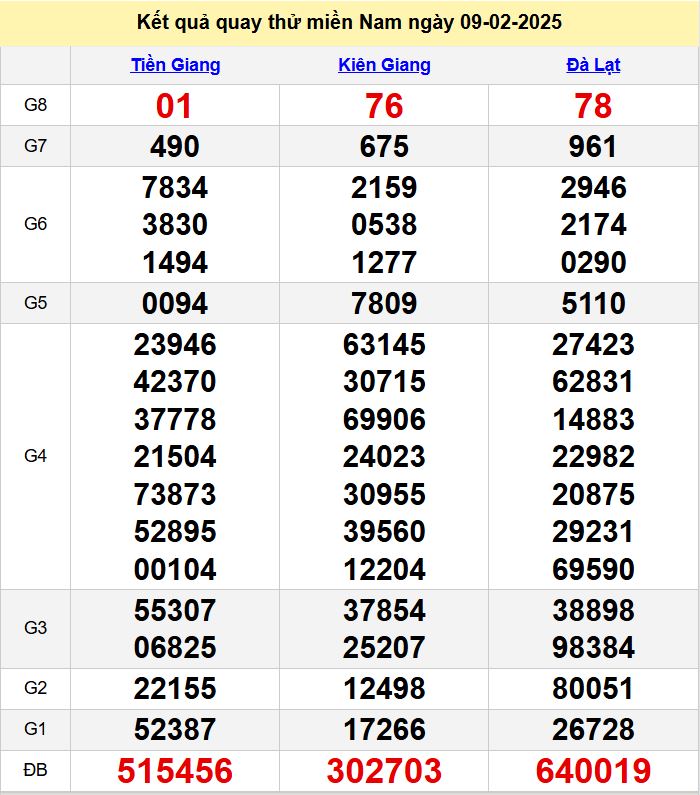Select the G8 row label

click(35, 105)
